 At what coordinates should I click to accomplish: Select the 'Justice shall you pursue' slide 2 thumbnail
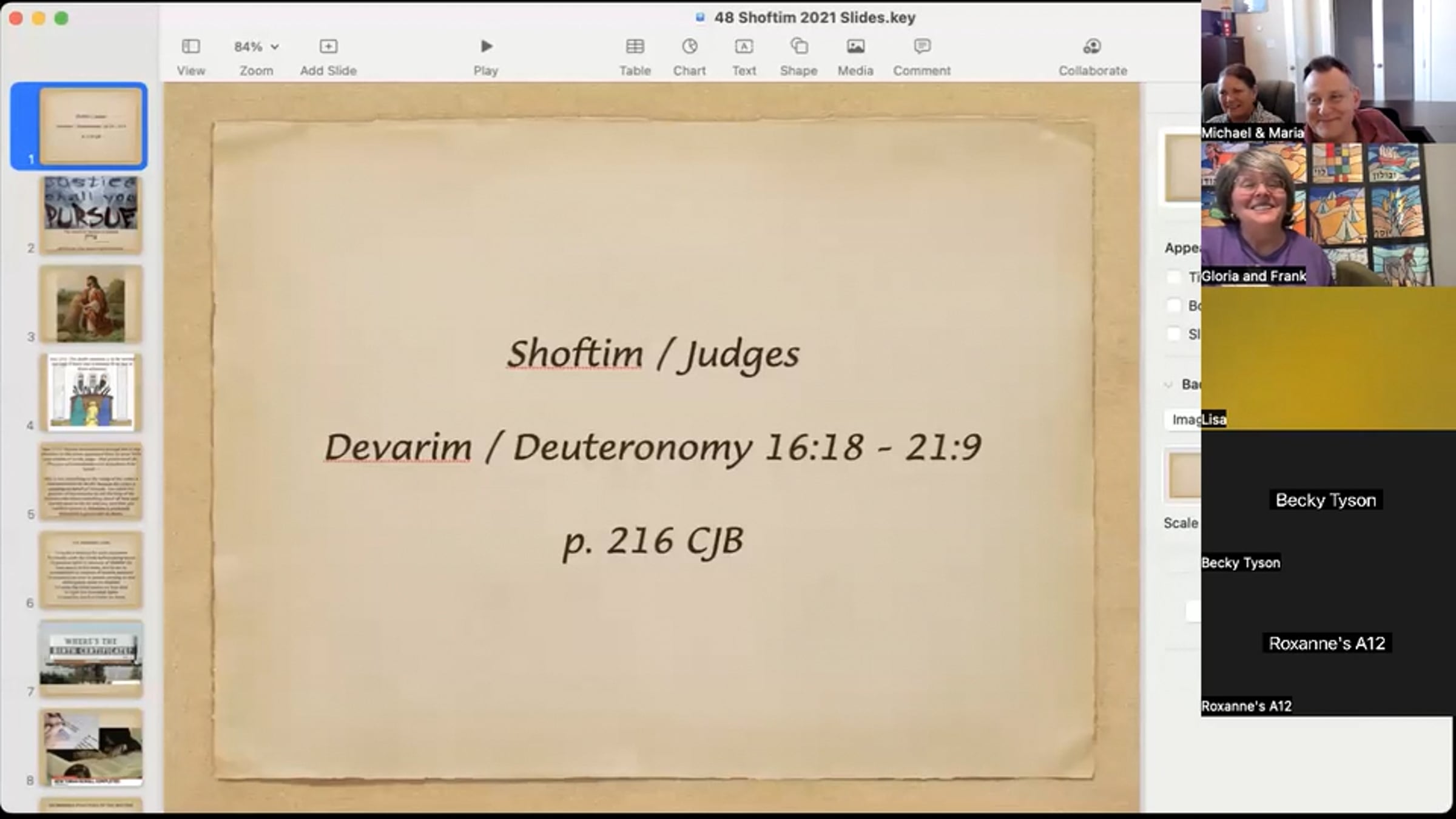(91, 215)
